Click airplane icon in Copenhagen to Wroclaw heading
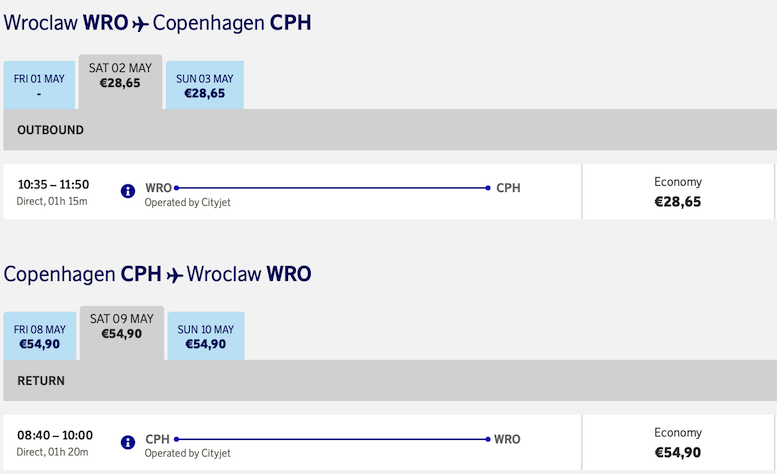777x474 pixels. tap(174, 275)
